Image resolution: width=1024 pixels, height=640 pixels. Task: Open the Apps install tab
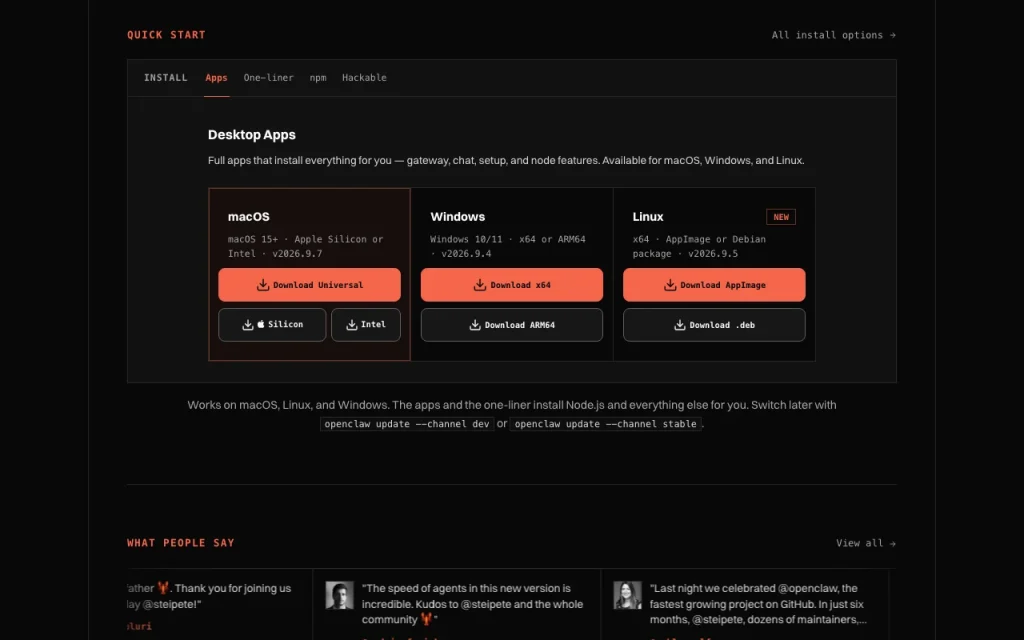click(x=216, y=78)
